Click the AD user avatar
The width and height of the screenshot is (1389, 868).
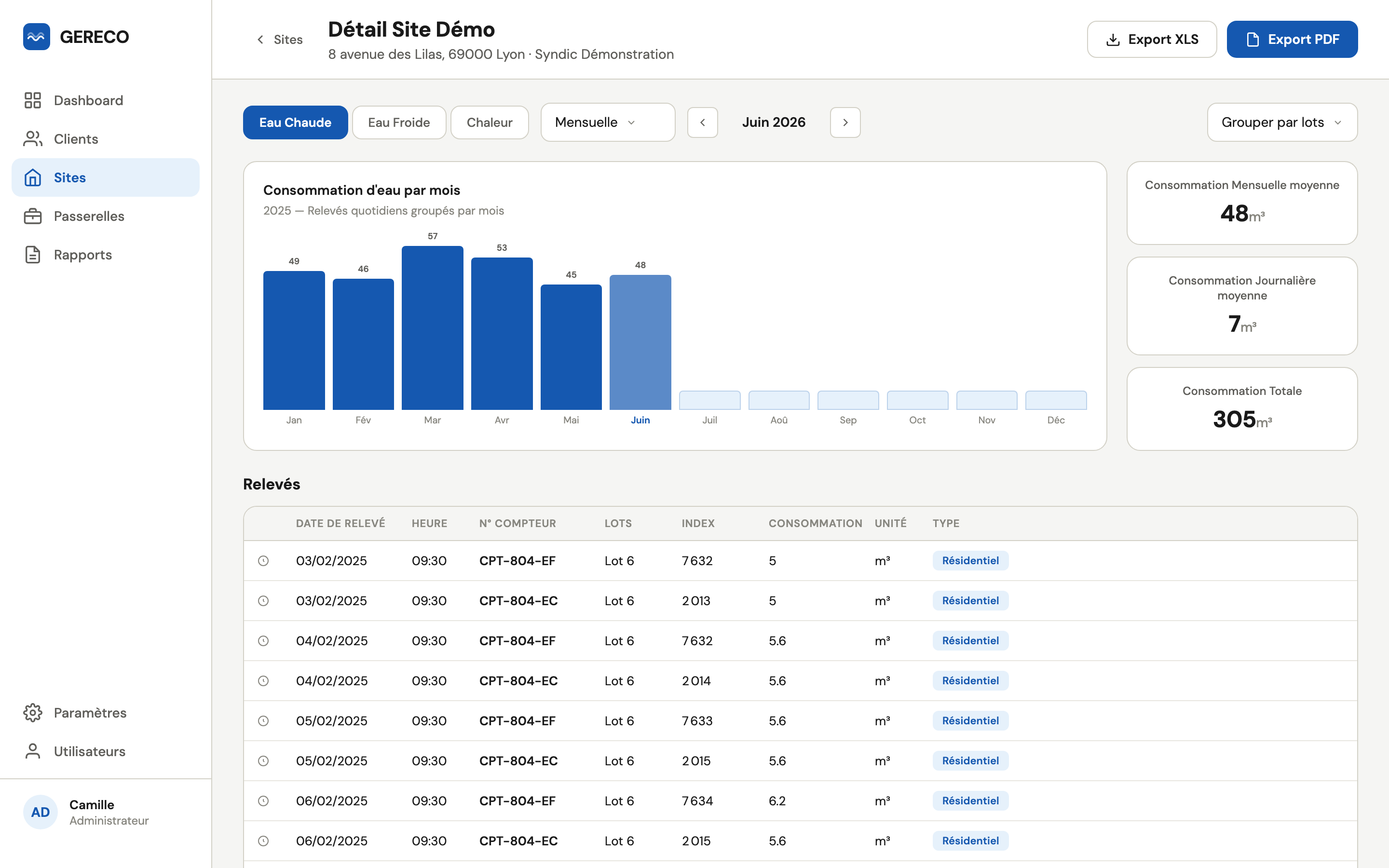[40, 812]
